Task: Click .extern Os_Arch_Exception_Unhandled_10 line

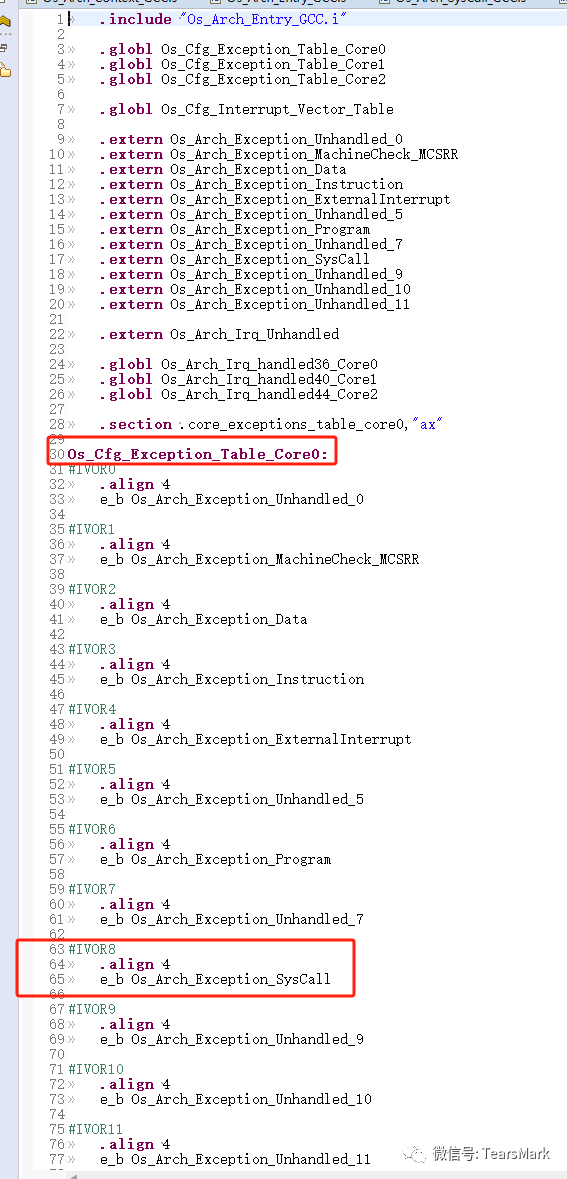Action: 255,289
